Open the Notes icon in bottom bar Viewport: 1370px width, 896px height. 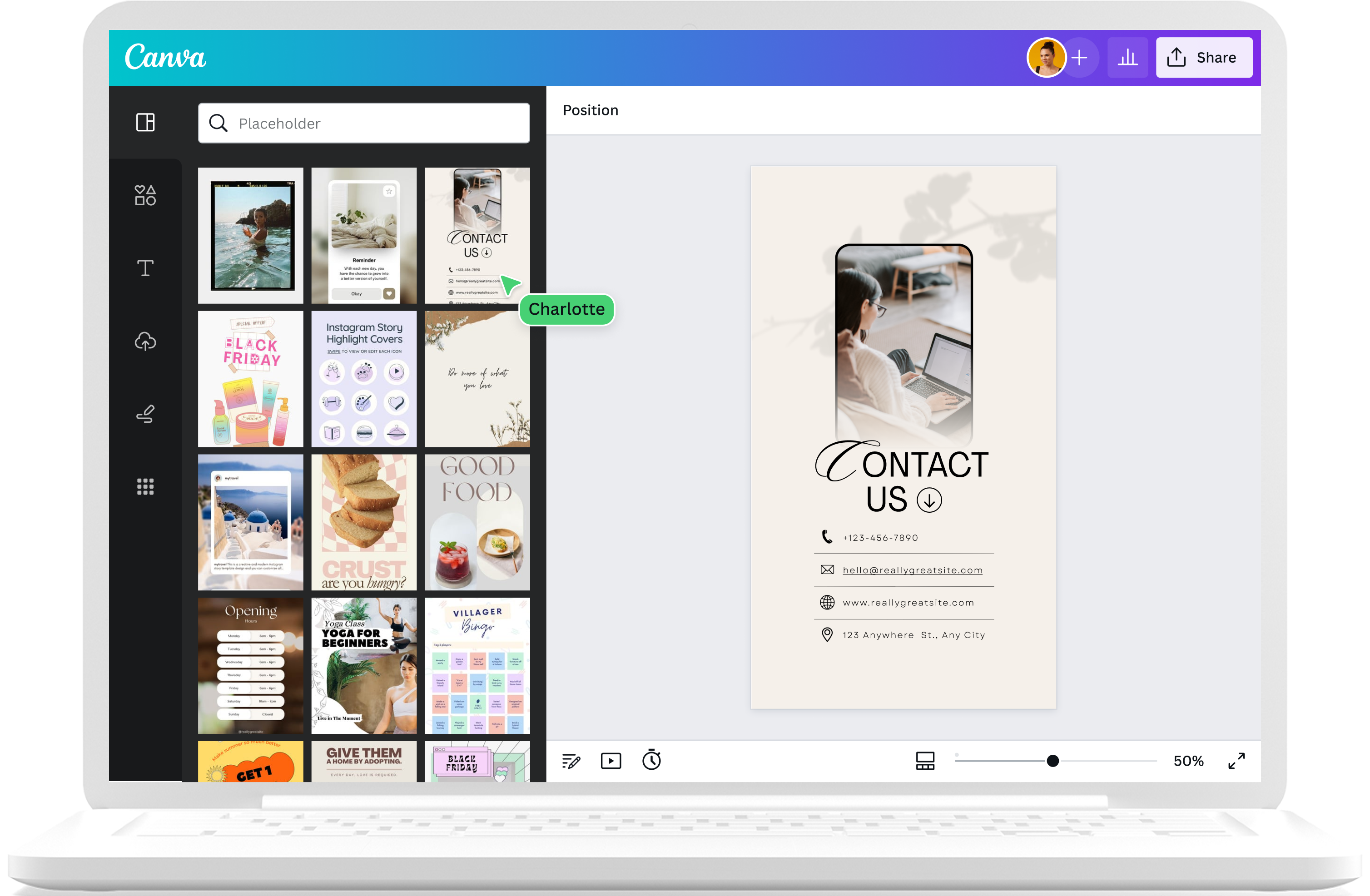(x=571, y=761)
